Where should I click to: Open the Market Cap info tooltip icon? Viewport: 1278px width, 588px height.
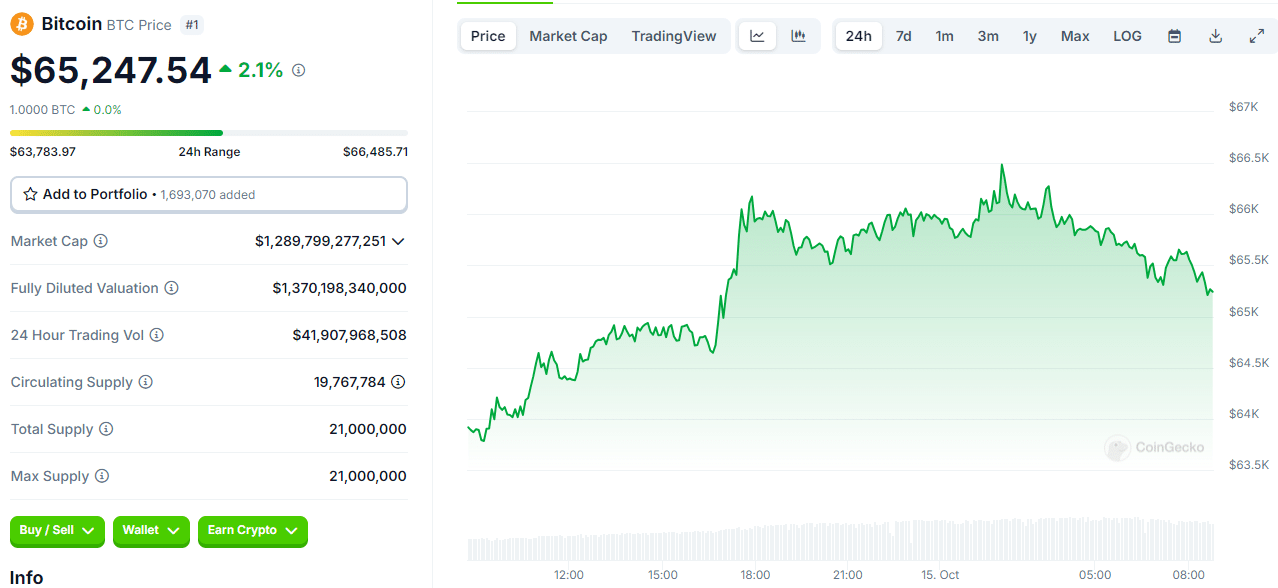101,241
